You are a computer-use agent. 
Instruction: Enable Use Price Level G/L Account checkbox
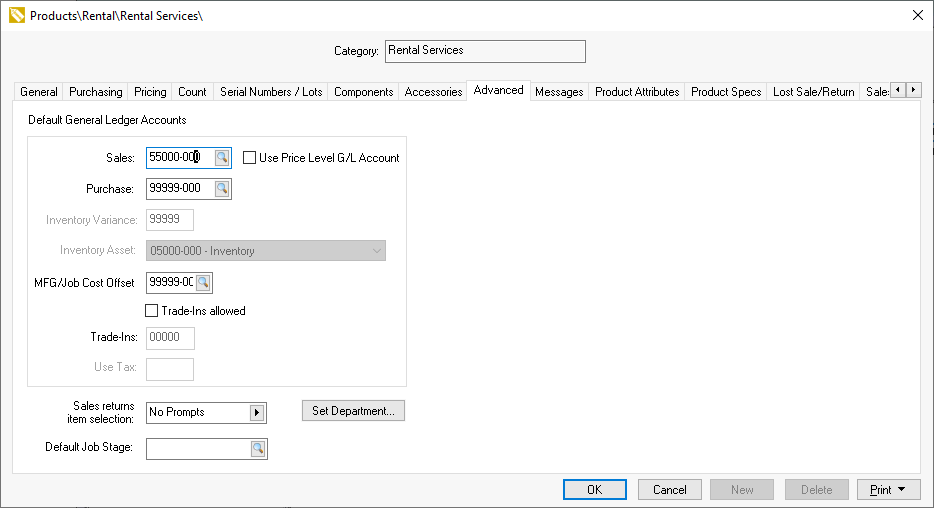(x=250, y=158)
